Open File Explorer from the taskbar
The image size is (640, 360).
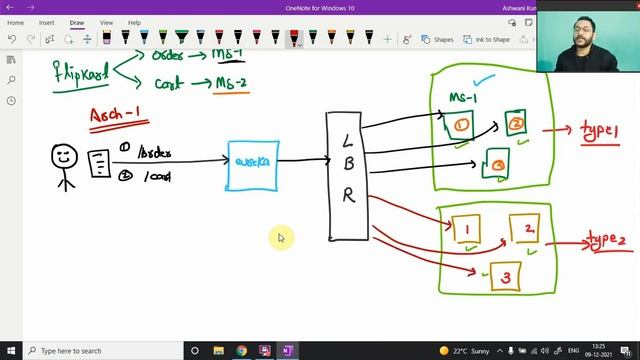[x=219, y=351]
